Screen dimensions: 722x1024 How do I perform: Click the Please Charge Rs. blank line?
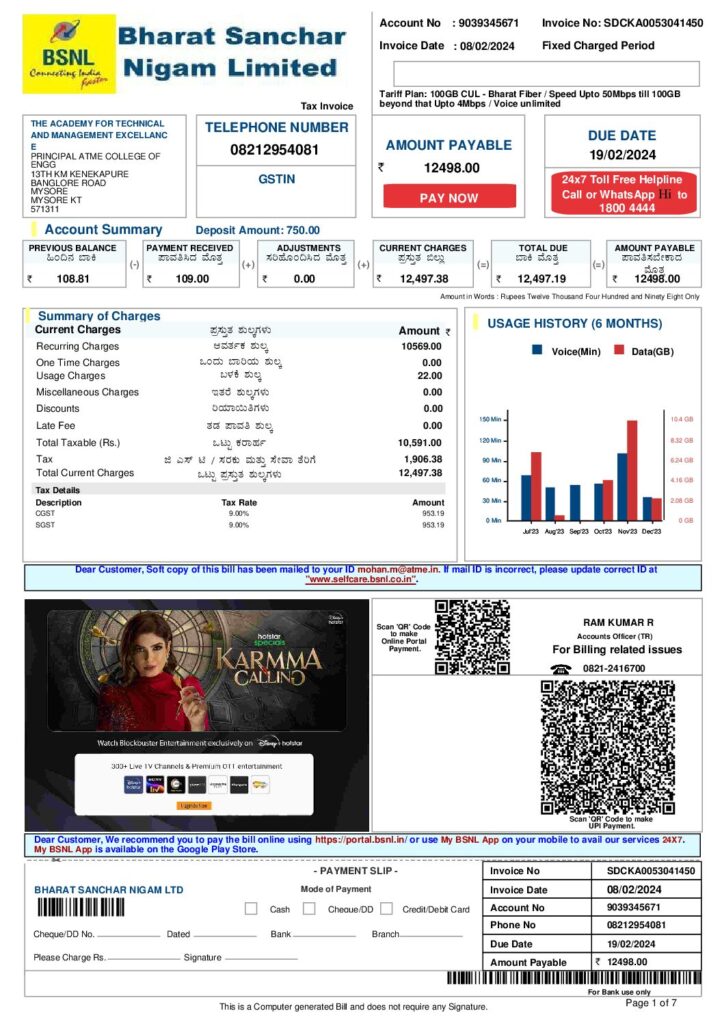point(143,959)
